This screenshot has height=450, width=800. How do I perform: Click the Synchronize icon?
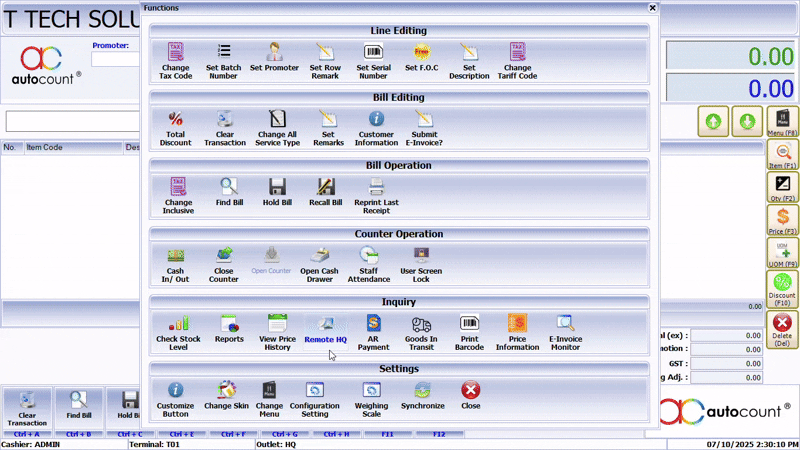[x=422, y=396]
